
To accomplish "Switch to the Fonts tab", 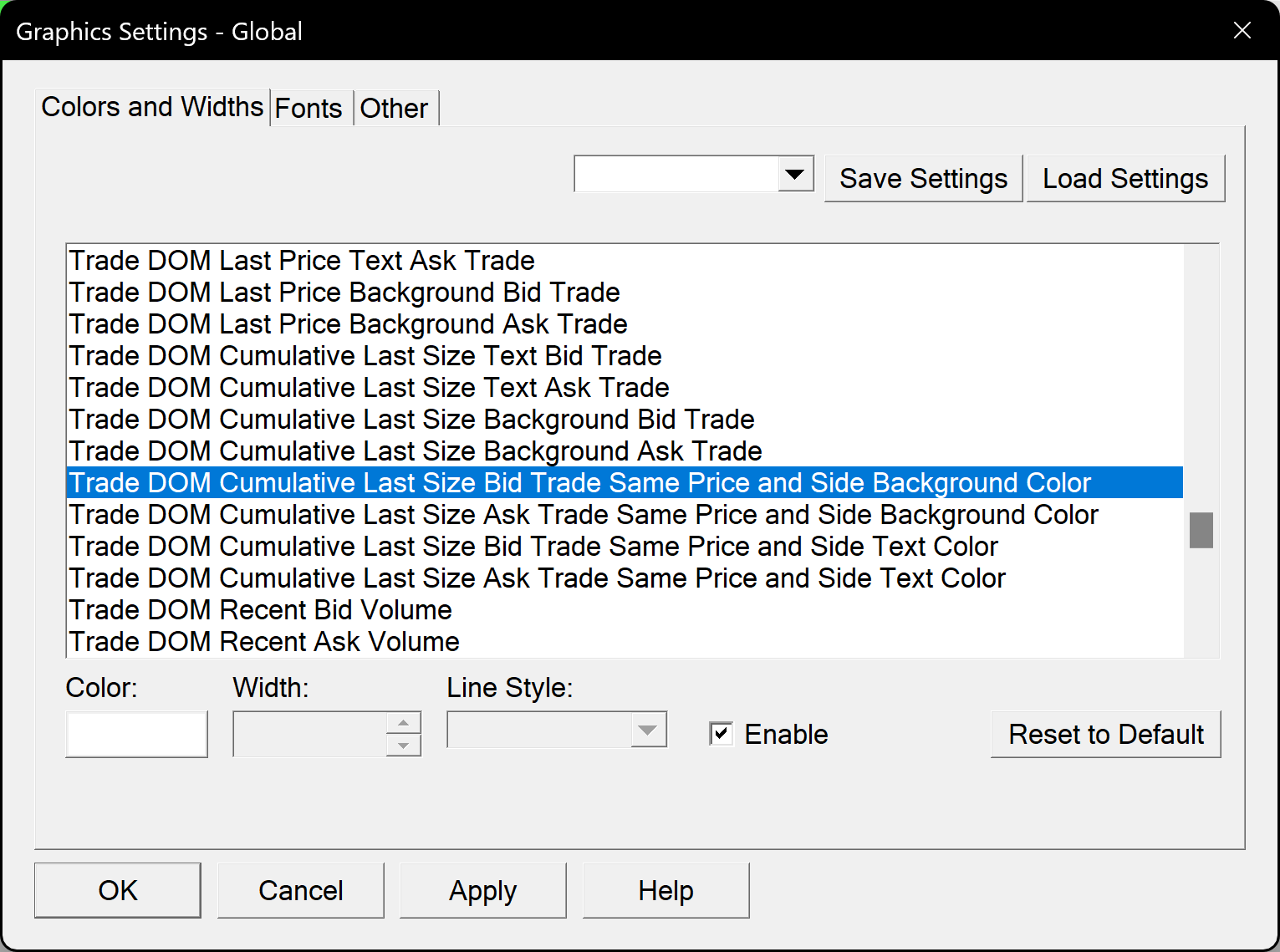I will pos(309,109).
